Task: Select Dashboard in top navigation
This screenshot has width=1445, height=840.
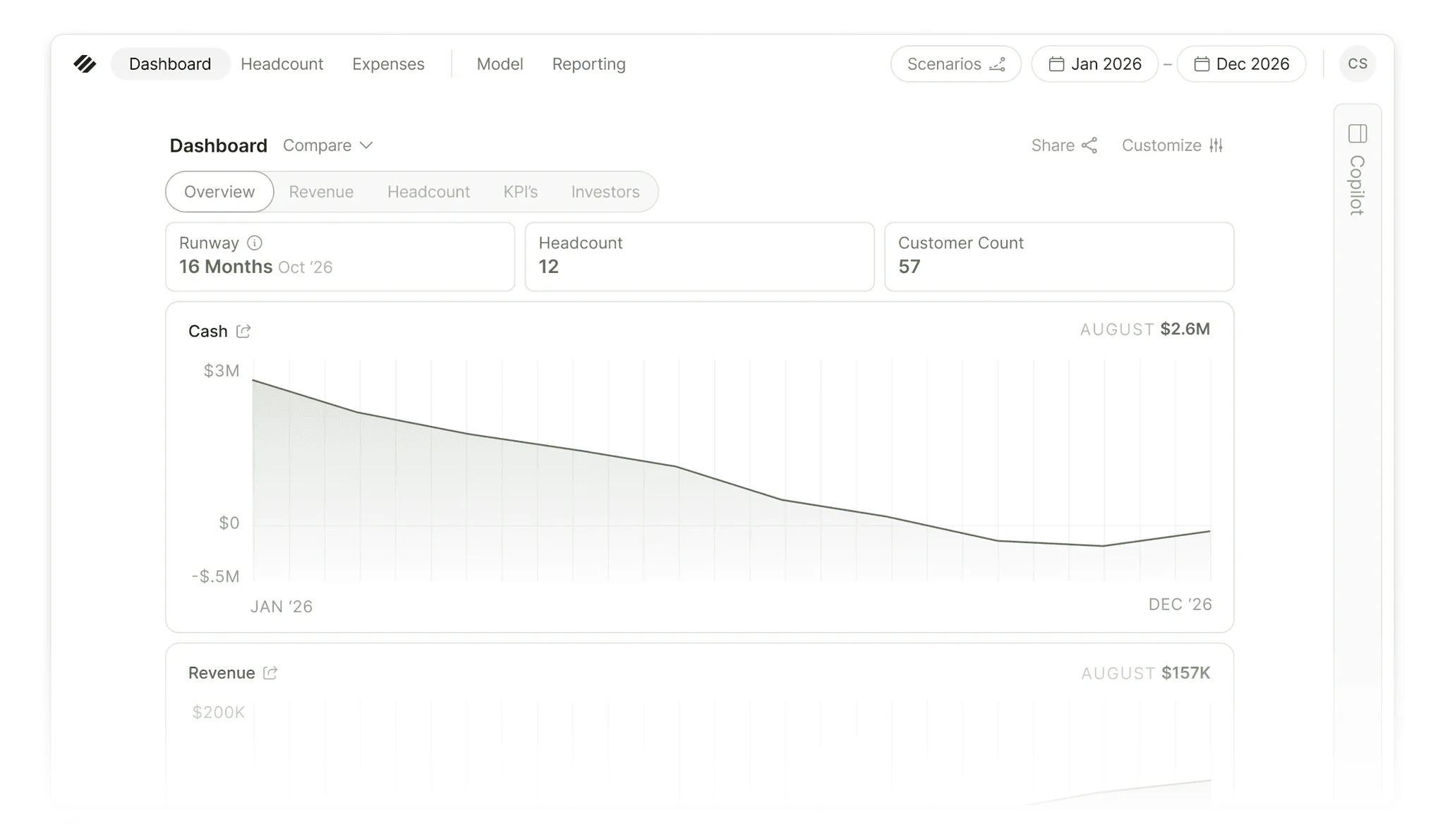Action: tap(170, 64)
